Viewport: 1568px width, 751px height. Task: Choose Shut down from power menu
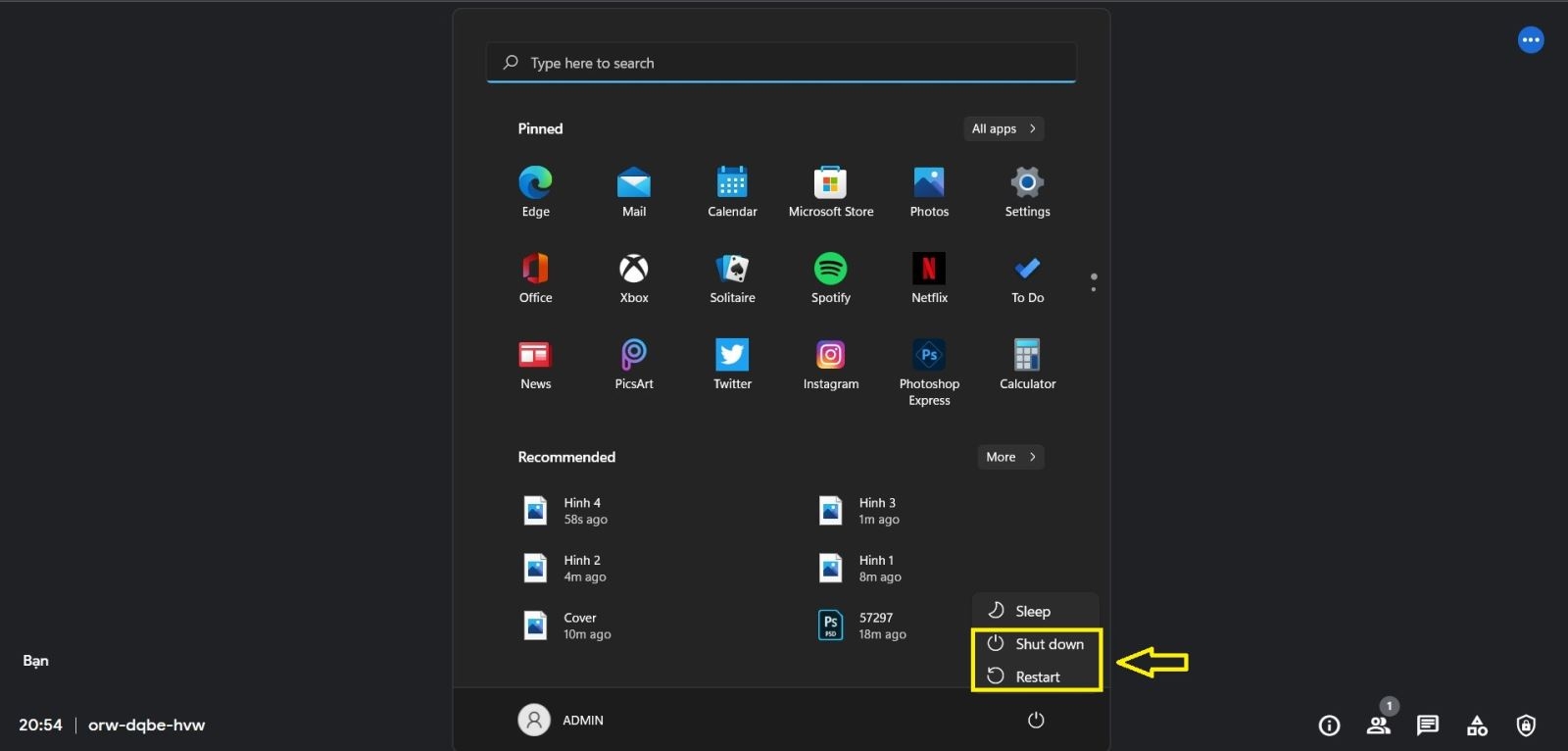coord(1036,644)
